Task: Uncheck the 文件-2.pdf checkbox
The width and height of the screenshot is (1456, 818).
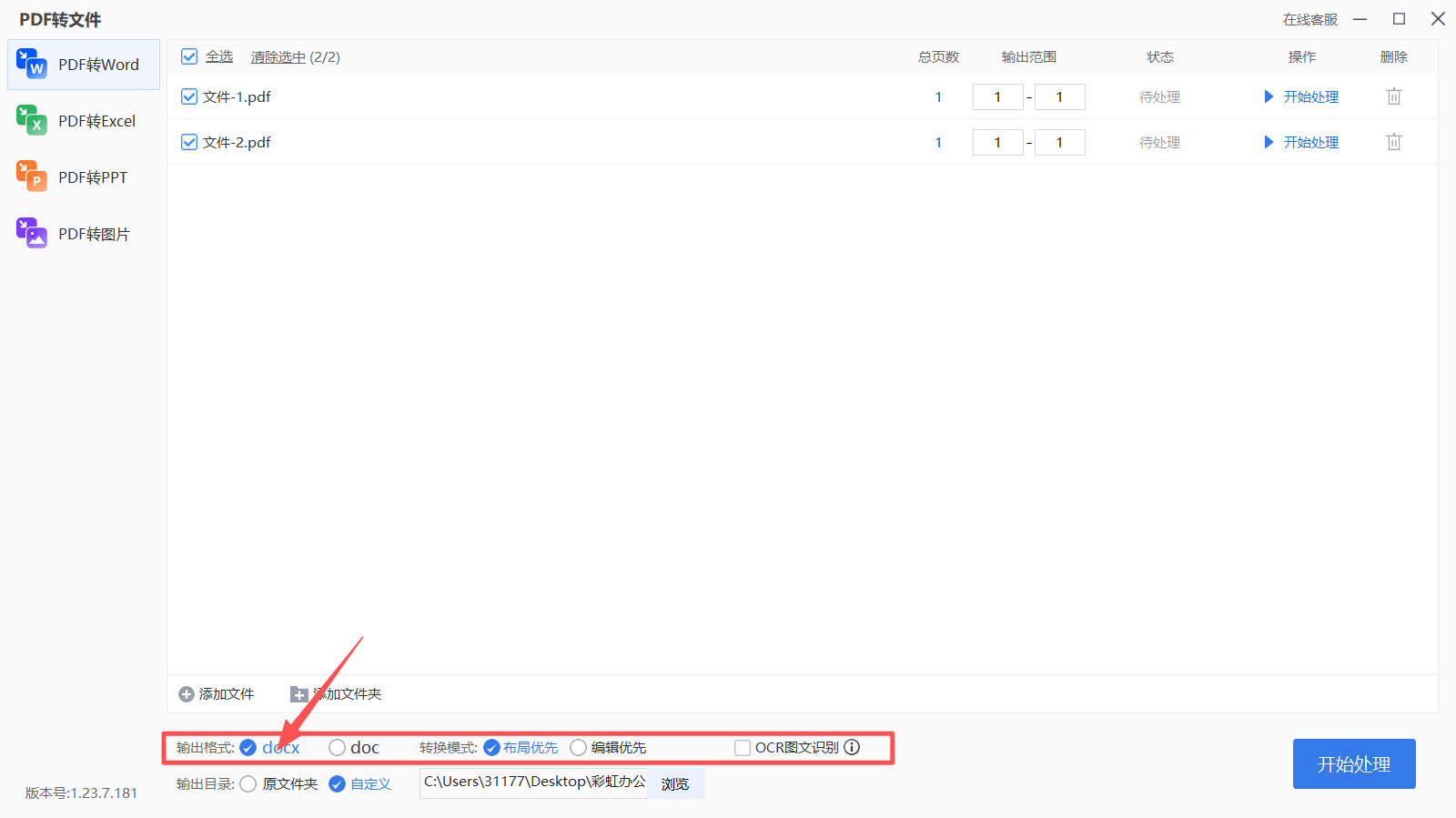Action: click(189, 142)
